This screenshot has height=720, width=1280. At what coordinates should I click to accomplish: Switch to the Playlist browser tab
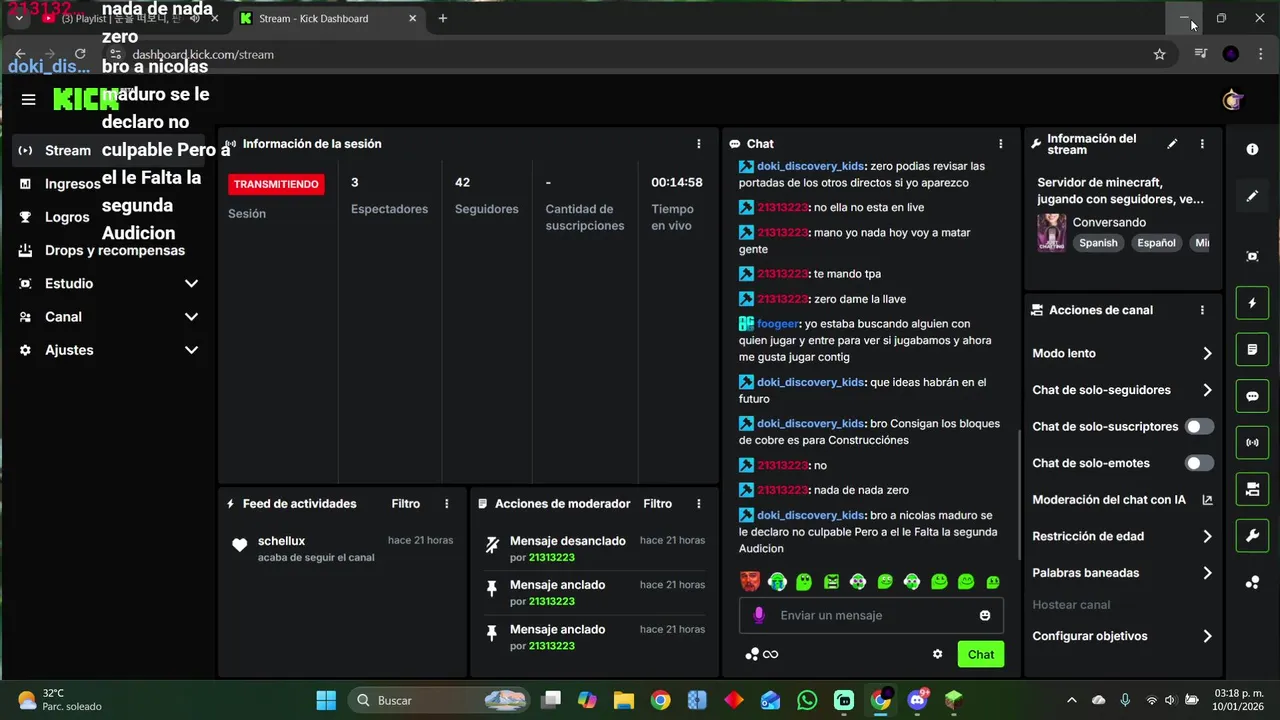pyautogui.click(x=130, y=18)
